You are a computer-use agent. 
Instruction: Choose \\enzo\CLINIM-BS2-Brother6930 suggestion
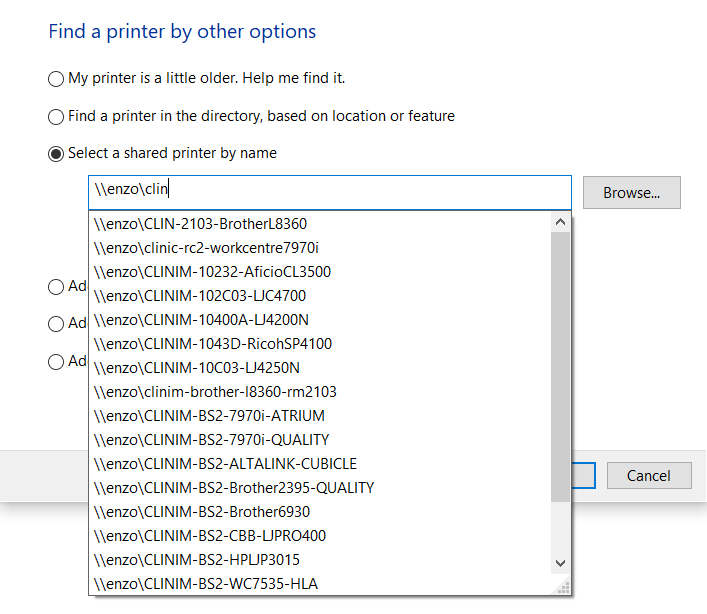[x=320, y=512]
